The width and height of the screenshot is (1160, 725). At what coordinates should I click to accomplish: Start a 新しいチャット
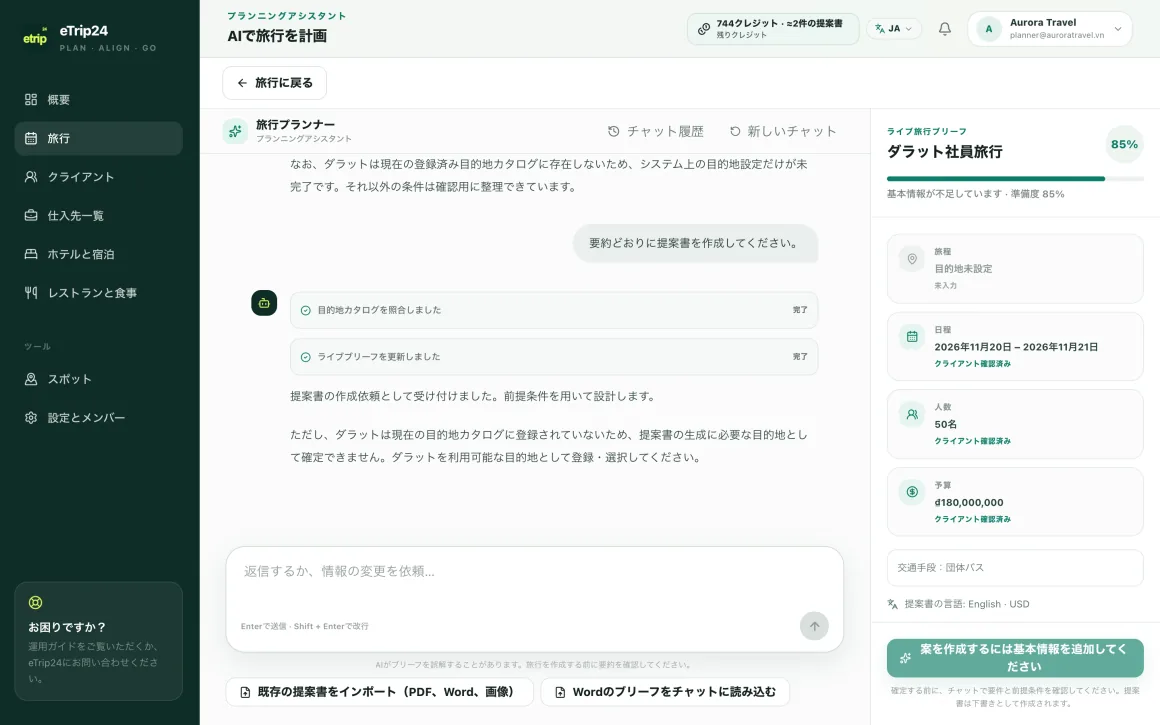coord(783,131)
